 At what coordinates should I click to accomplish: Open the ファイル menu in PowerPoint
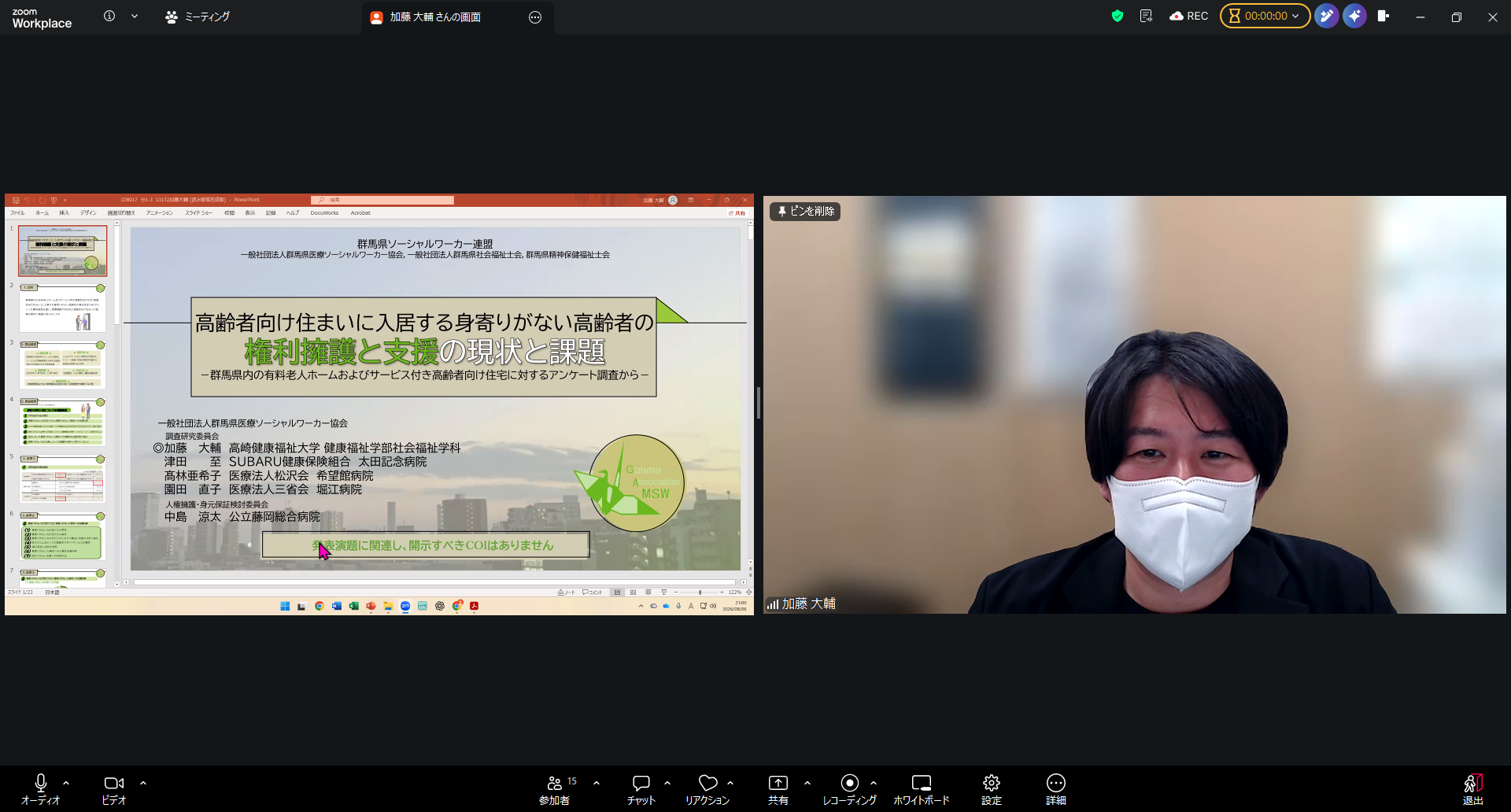17,212
